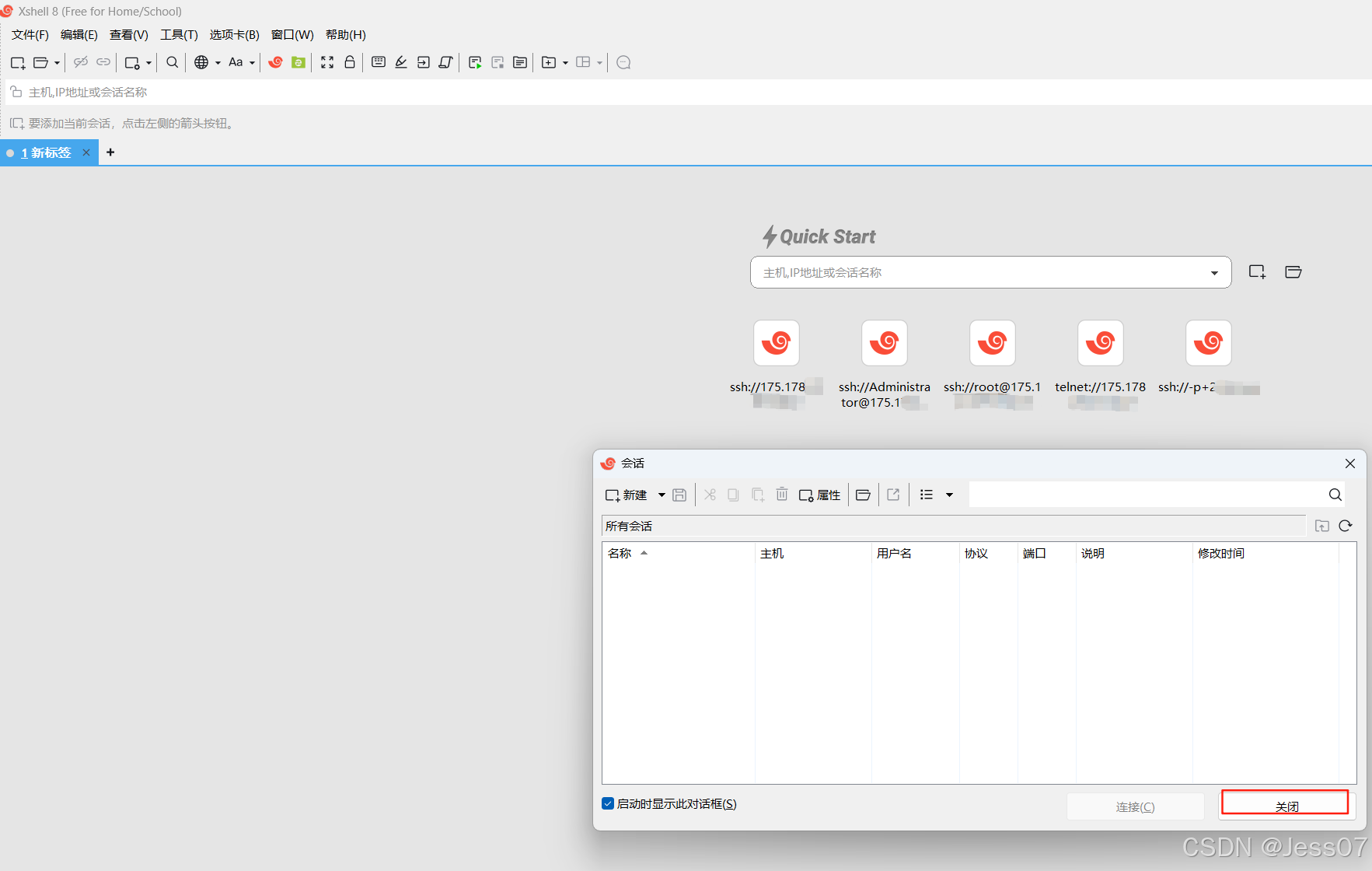Expand the Aa font dropdown arrow
This screenshot has width=1372, height=871.
(252, 63)
